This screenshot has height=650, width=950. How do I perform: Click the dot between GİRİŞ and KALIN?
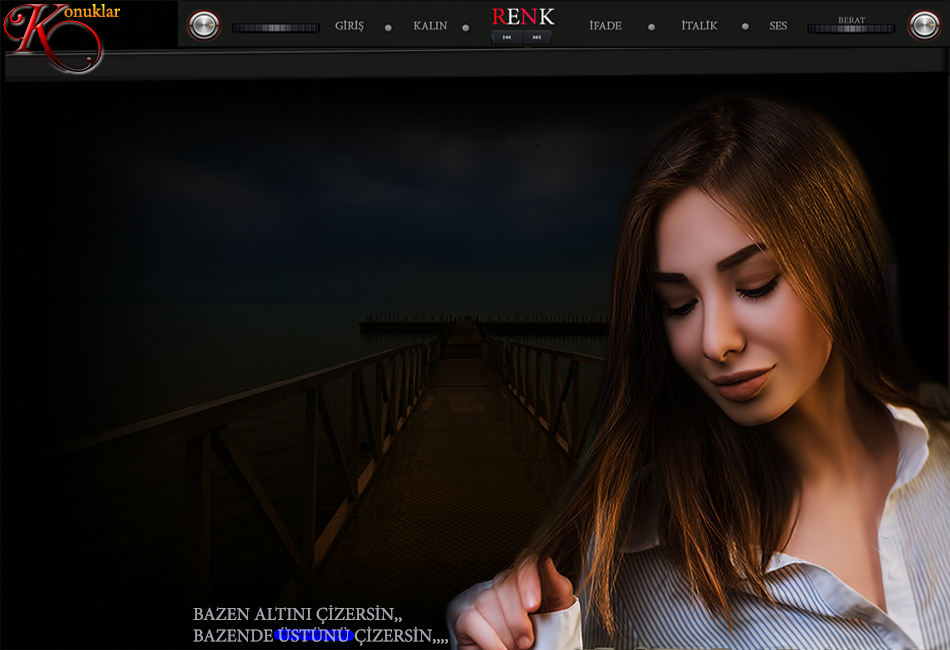pos(388,27)
